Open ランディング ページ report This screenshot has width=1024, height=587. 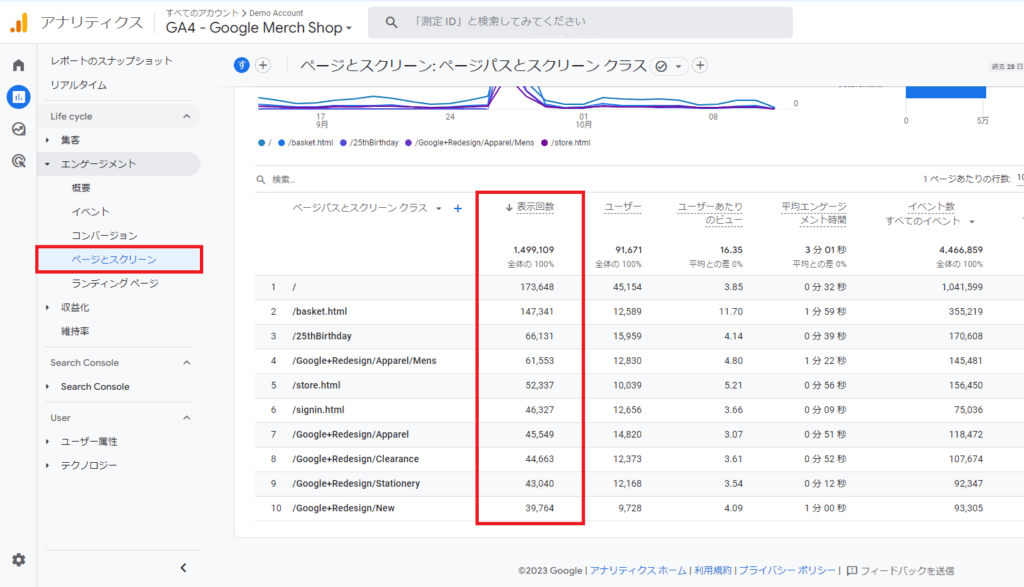pyautogui.click(x=115, y=283)
